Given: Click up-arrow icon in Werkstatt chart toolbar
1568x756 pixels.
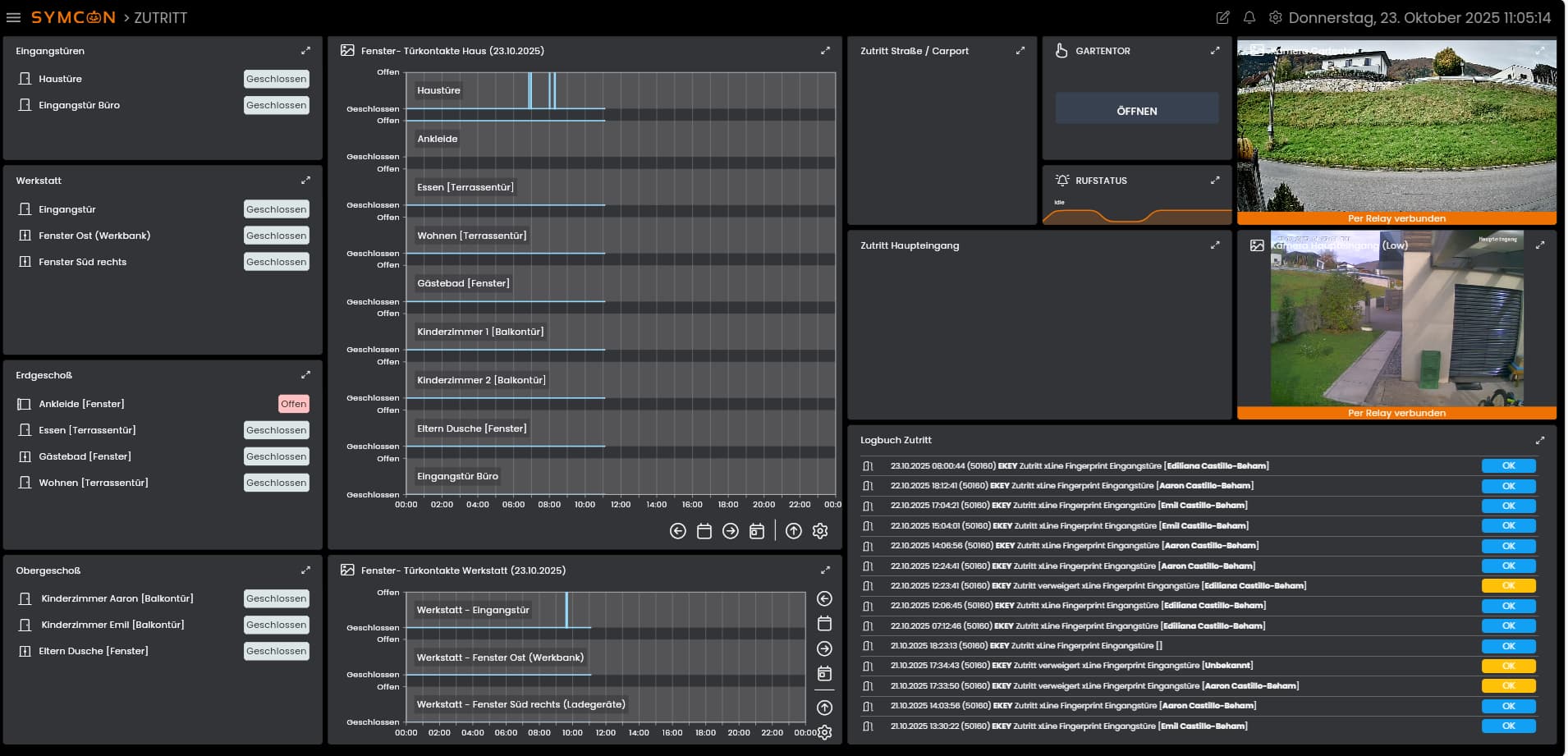Looking at the screenshot, I should click(x=824, y=708).
